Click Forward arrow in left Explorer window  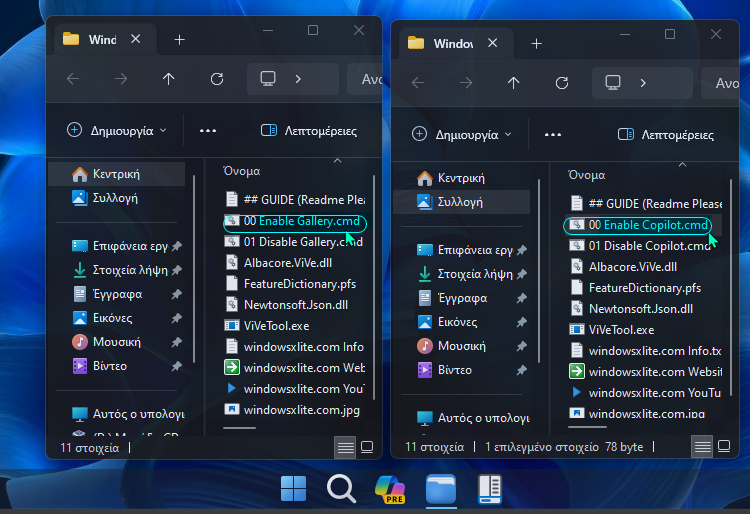click(x=121, y=78)
